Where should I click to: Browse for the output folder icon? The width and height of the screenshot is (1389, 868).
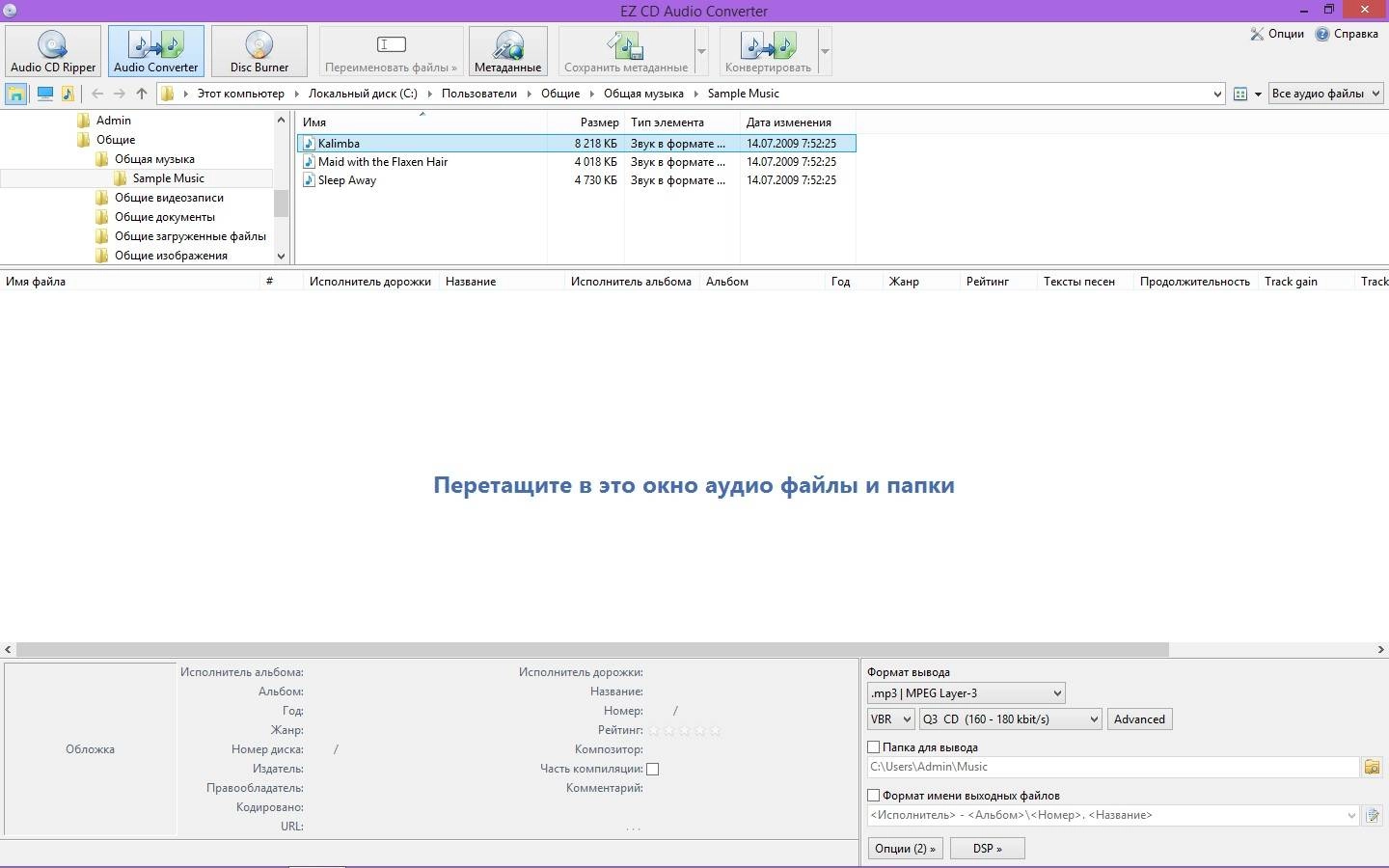pos(1372,767)
